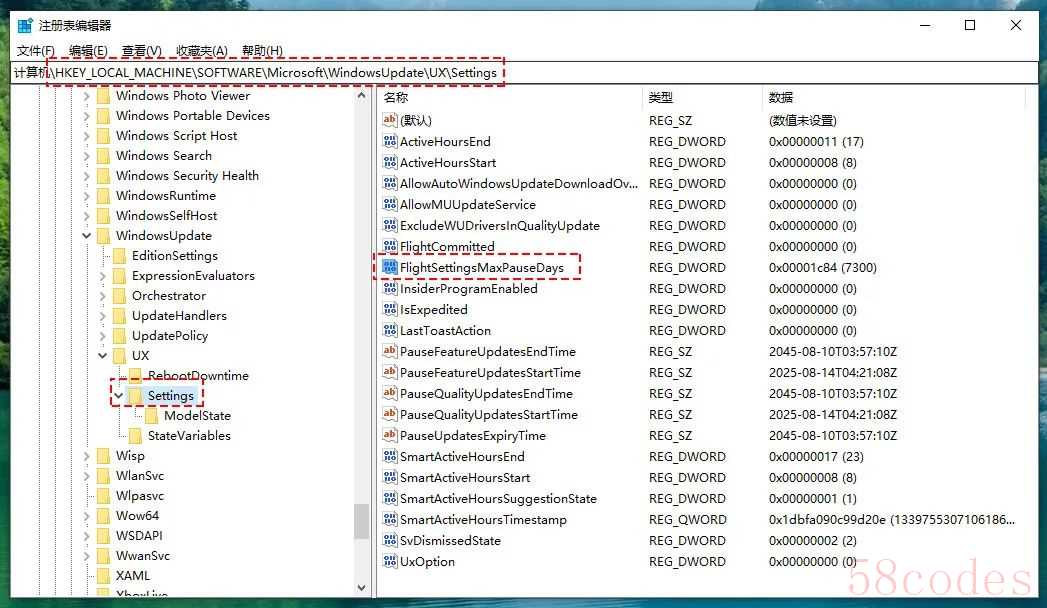The height and width of the screenshot is (608, 1047).
Task: Click REG_QWORD type cell
Action: pyautogui.click(x=688, y=519)
